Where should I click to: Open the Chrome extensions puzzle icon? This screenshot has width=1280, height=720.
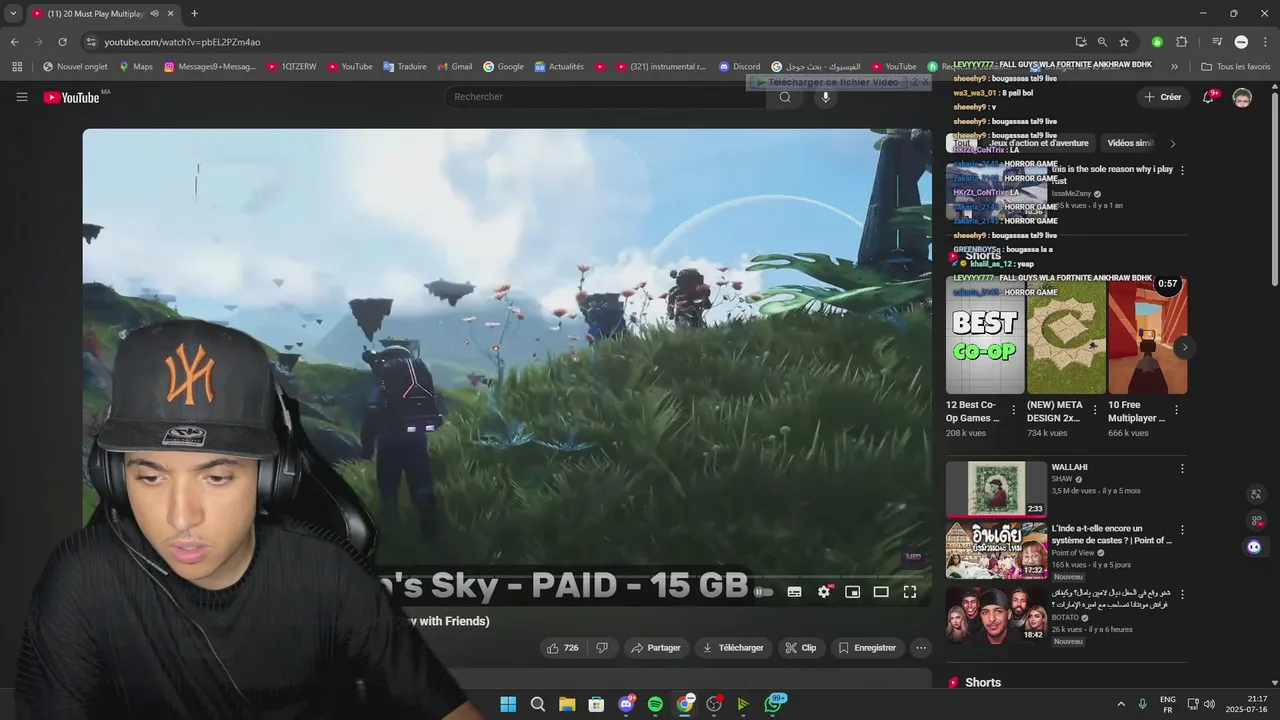coord(1181,42)
